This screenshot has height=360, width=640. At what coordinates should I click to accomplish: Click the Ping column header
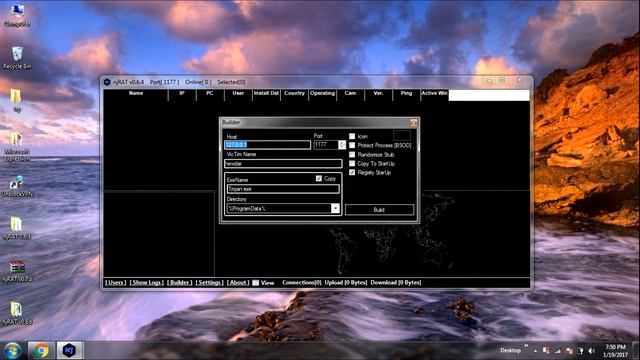coord(407,93)
